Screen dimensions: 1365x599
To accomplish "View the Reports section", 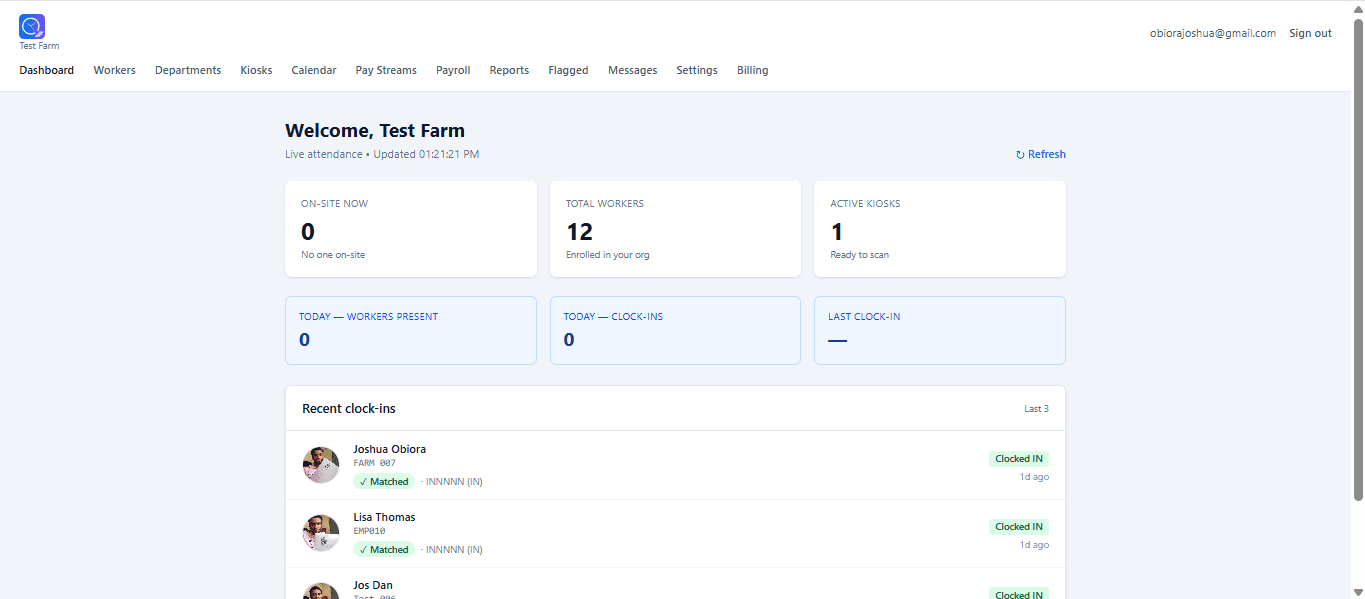I will pos(509,70).
